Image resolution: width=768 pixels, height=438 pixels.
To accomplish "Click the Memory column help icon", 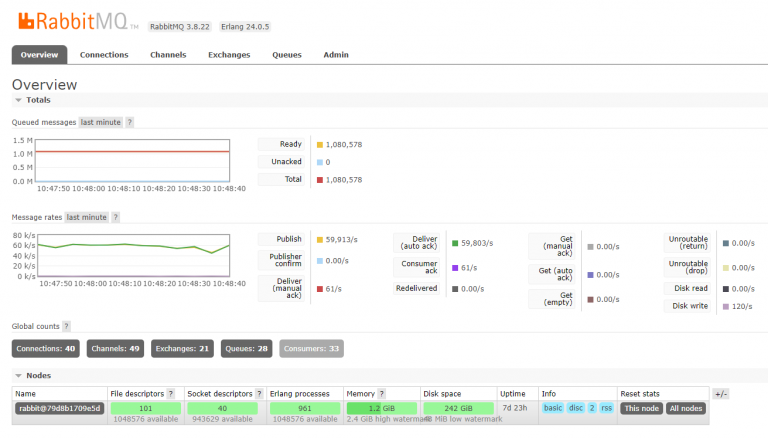I will point(381,394).
